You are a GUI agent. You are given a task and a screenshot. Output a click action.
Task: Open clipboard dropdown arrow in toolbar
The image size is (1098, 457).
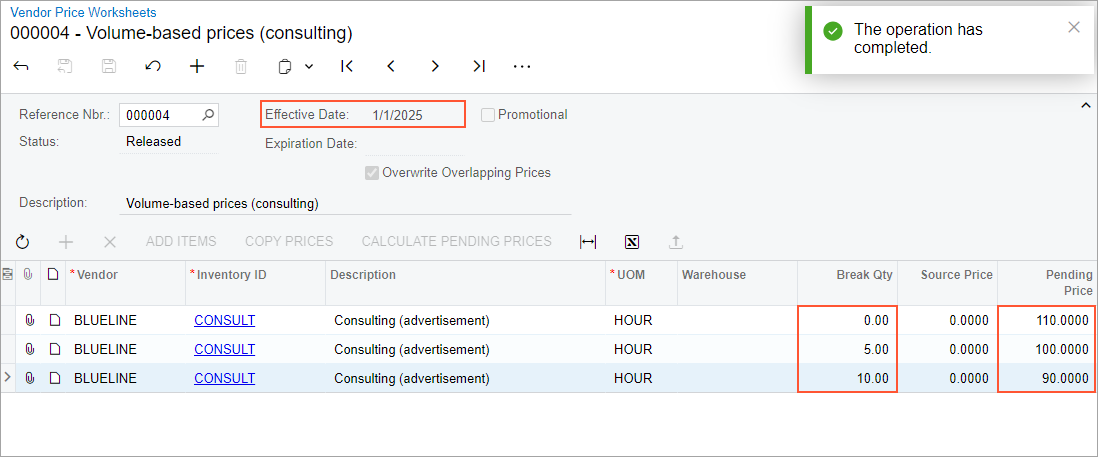(309, 66)
